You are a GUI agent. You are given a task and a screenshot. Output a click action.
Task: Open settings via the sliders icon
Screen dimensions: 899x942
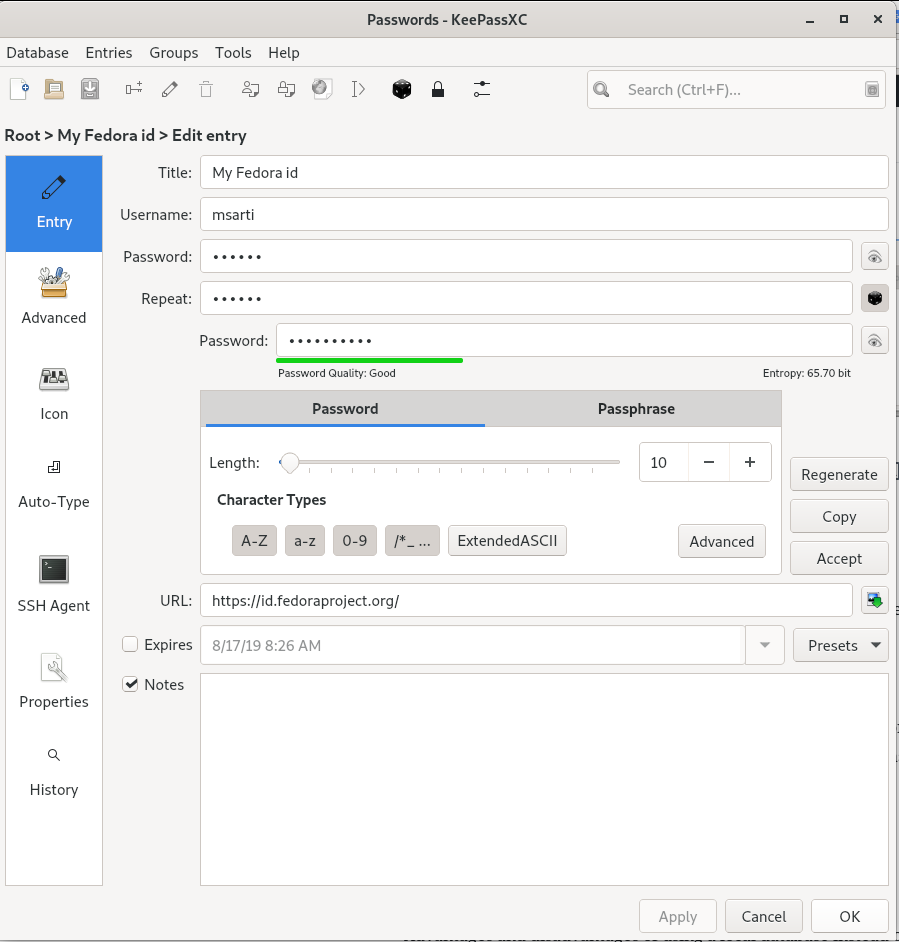pyautogui.click(x=482, y=89)
